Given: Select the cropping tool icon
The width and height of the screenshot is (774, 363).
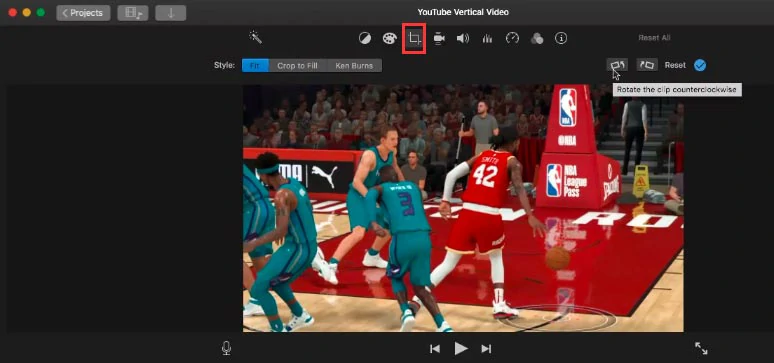Looking at the screenshot, I should (414, 38).
